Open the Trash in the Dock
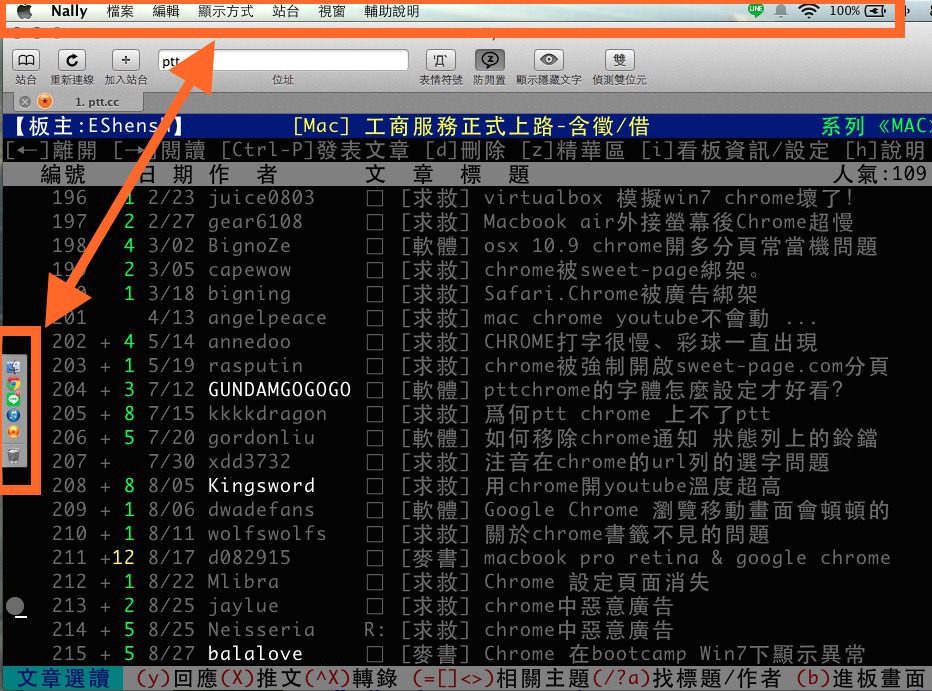The height and width of the screenshot is (691, 932). coord(13,456)
